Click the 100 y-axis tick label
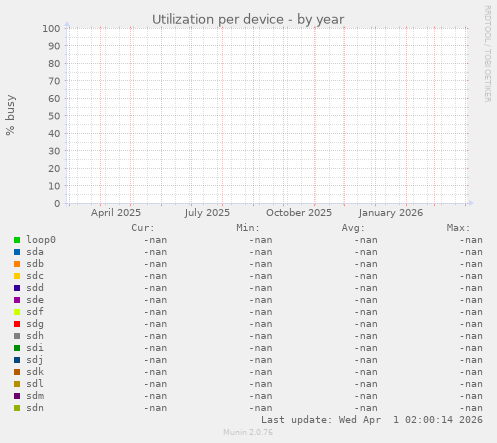Image resolution: width=497 pixels, height=443 pixels. 51,29
